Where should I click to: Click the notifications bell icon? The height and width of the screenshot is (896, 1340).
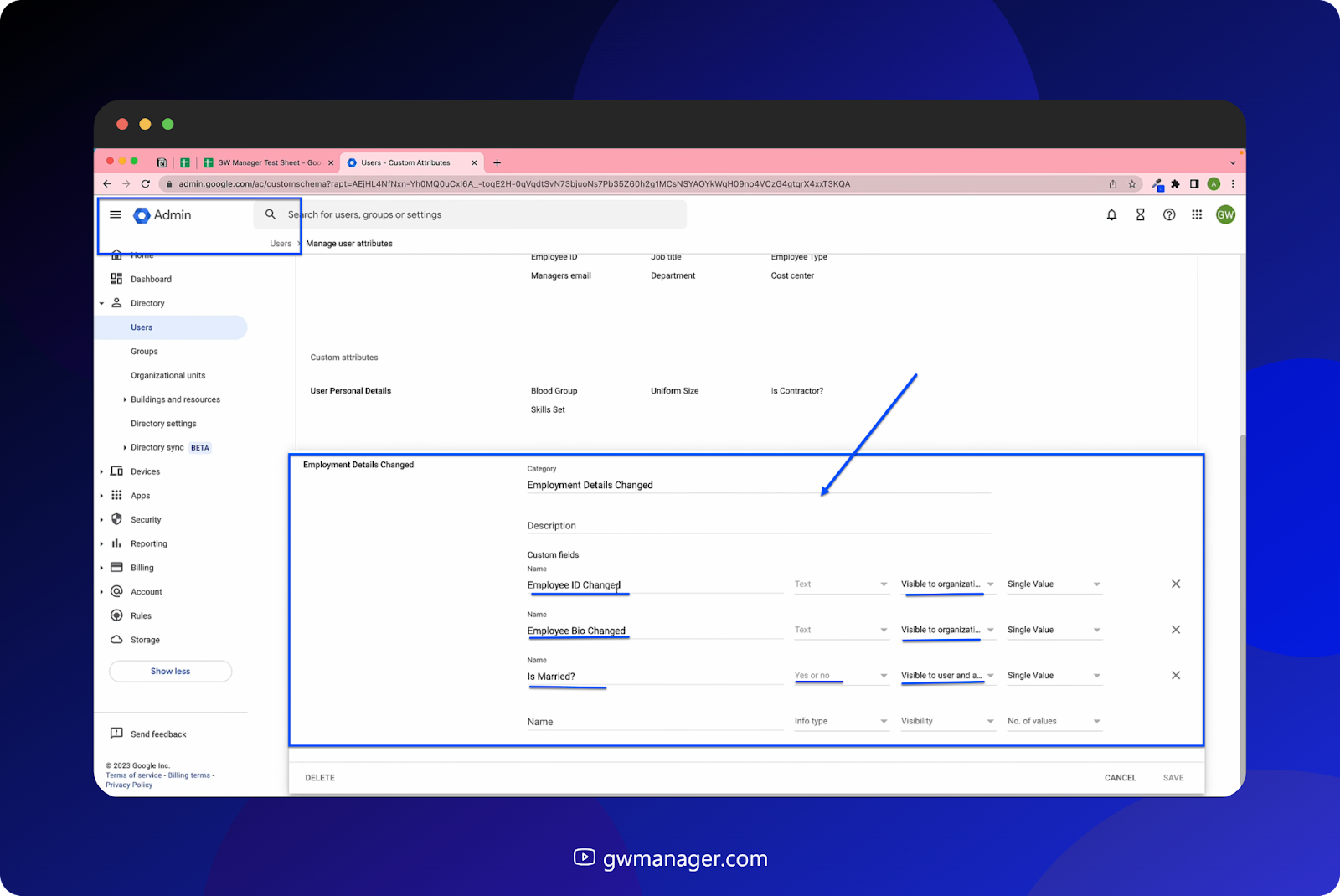(1111, 214)
